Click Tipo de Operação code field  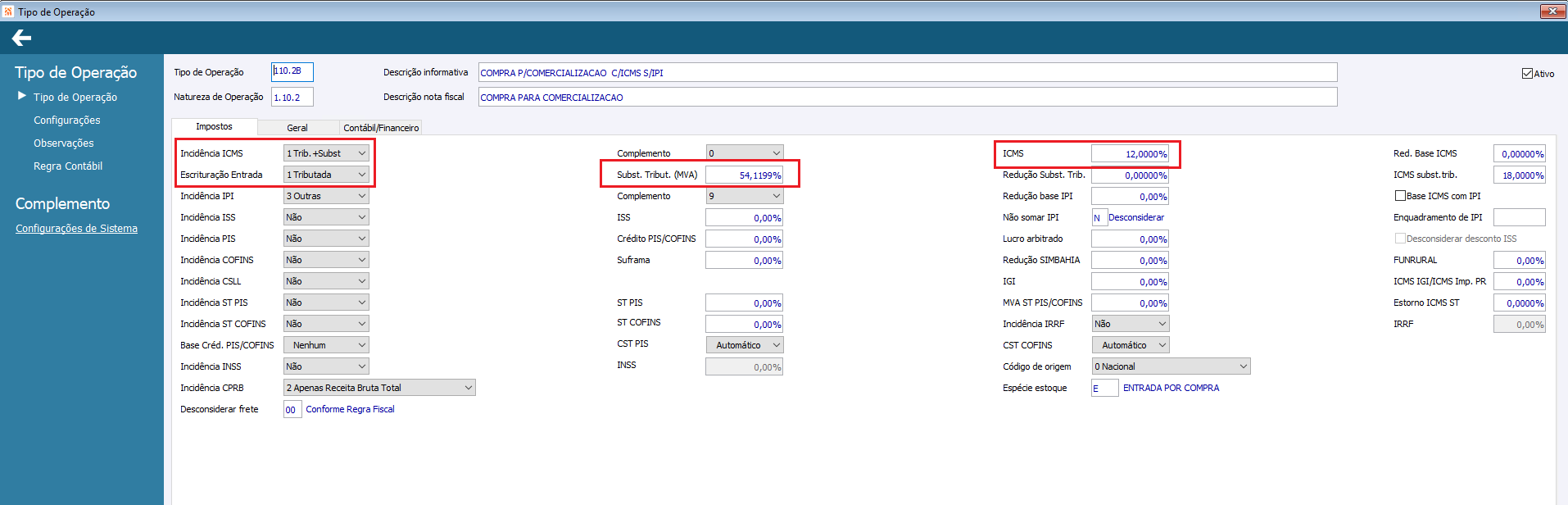pyautogui.click(x=292, y=72)
